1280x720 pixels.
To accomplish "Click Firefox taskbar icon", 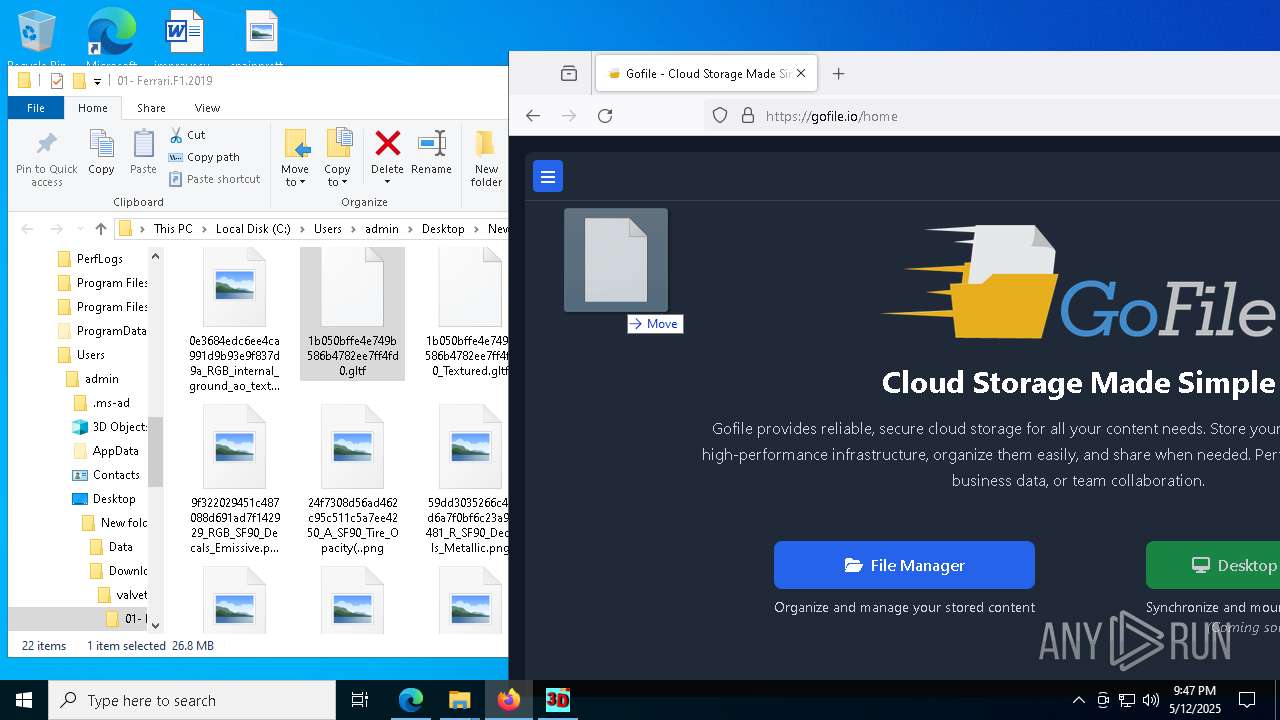I will [x=508, y=700].
